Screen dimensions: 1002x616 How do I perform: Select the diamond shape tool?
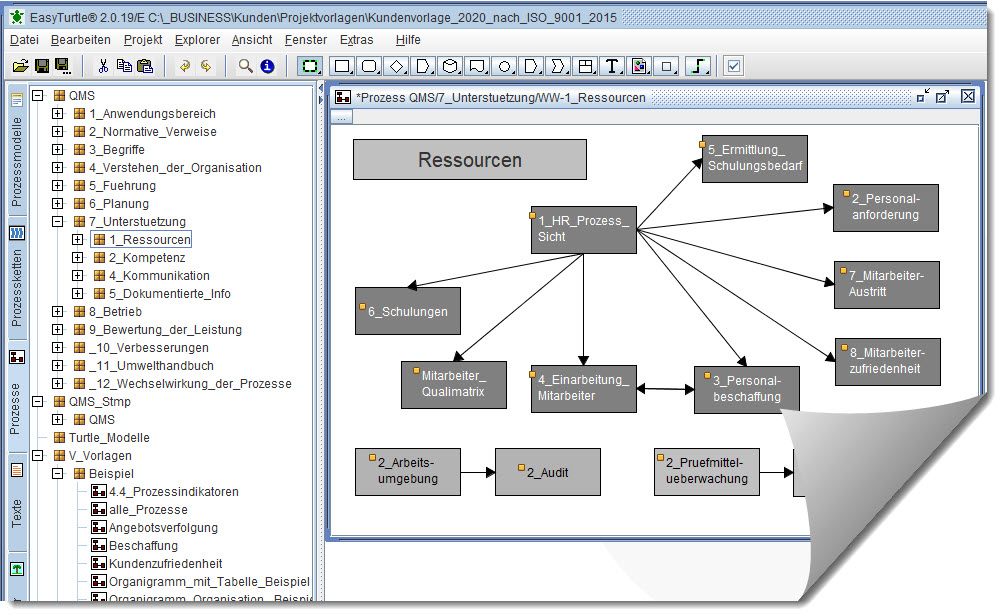(396, 66)
